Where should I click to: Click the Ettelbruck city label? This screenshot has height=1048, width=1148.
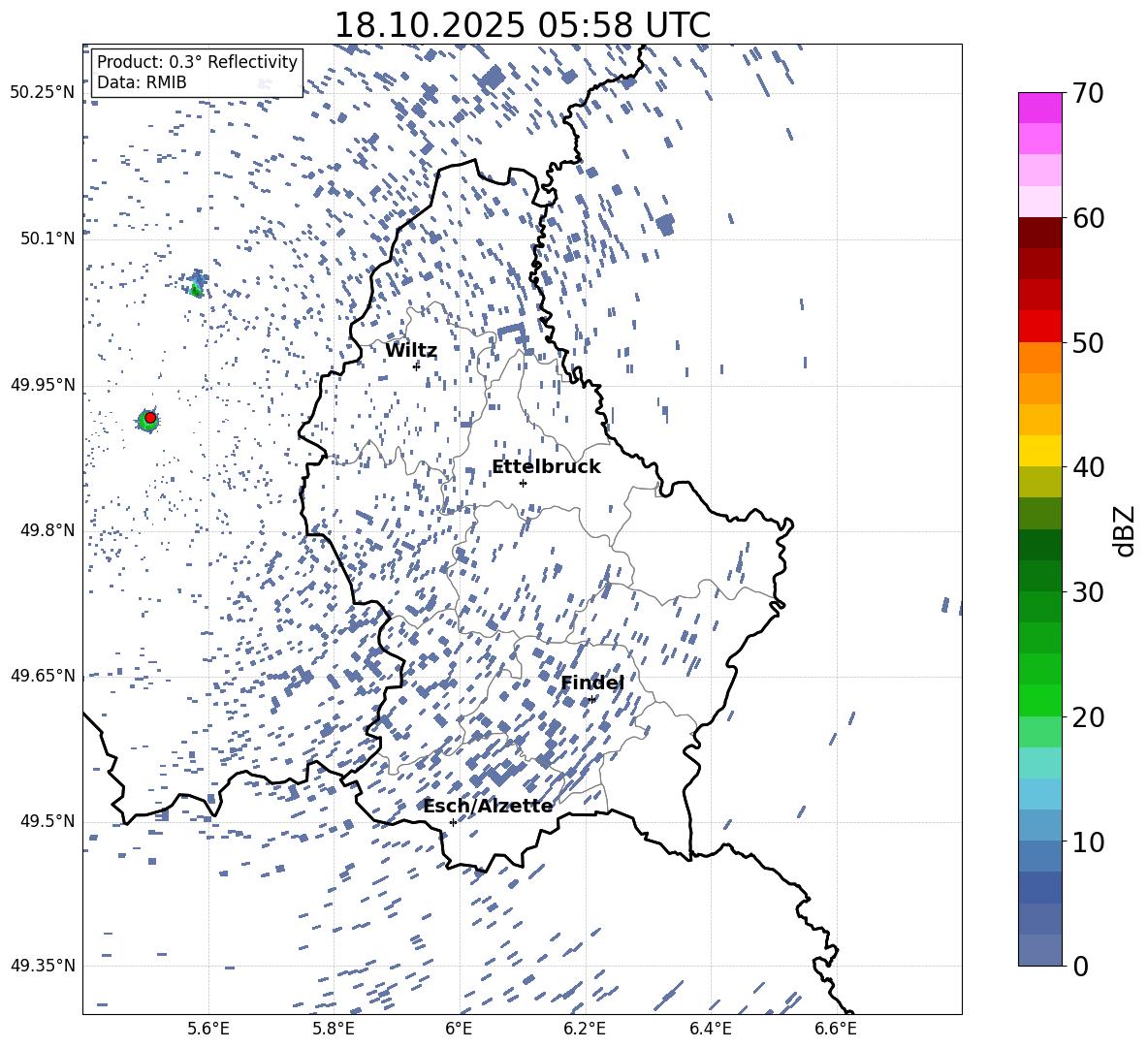click(x=546, y=467)
